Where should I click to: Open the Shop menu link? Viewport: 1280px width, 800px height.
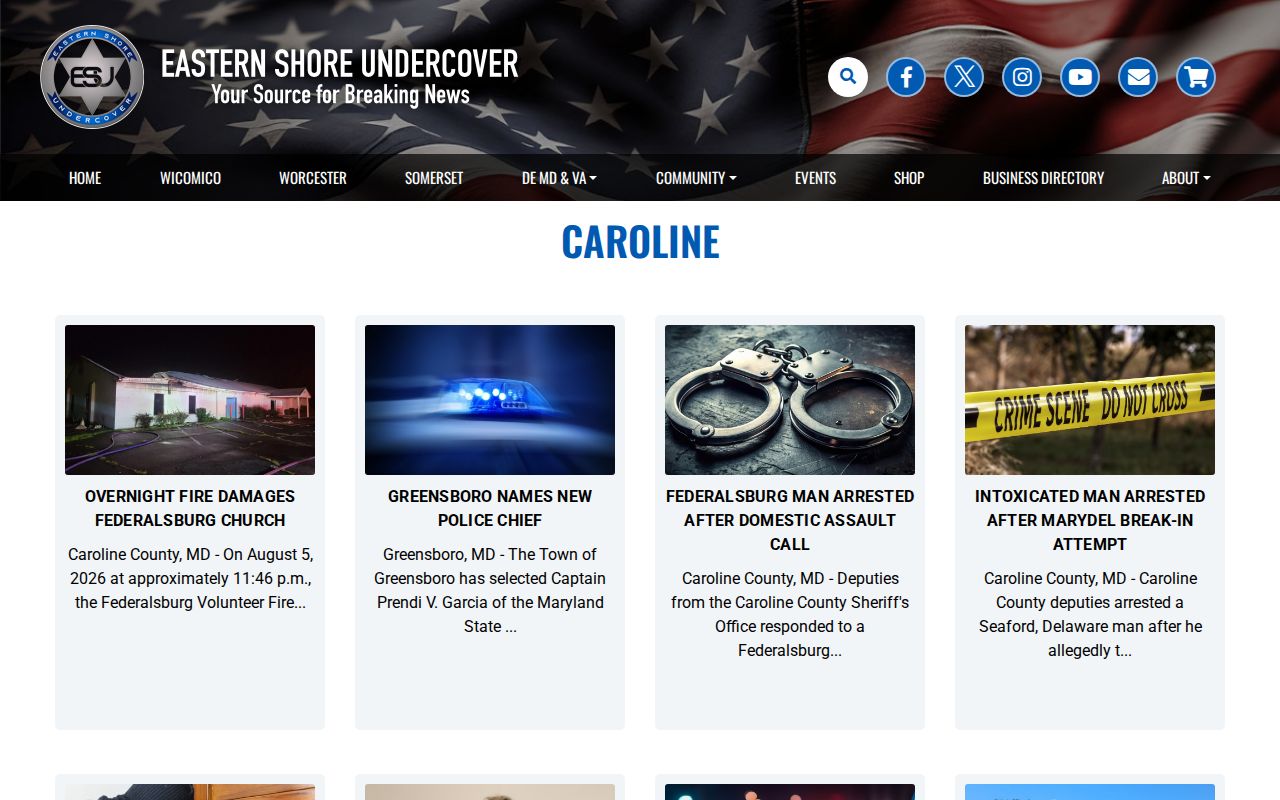[x=909, y=178]
